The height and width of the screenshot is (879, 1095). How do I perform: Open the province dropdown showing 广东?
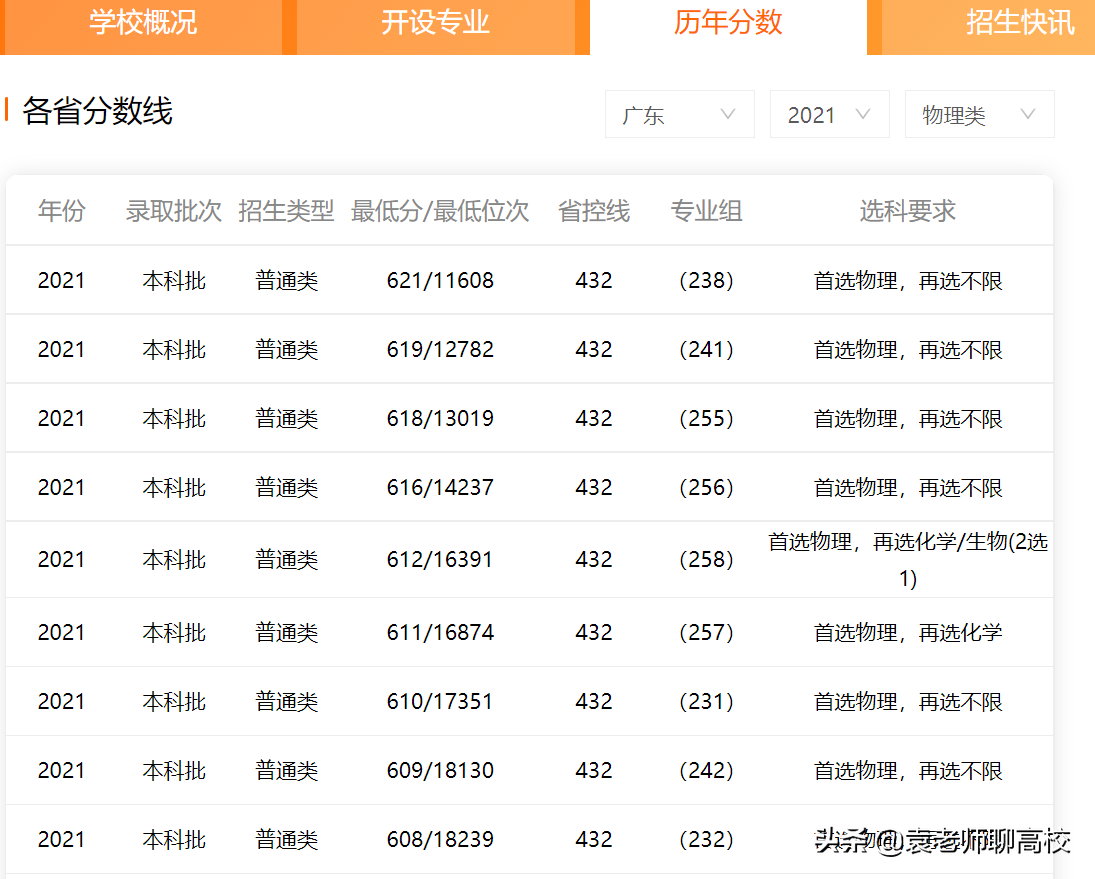[x=679, y=114]
